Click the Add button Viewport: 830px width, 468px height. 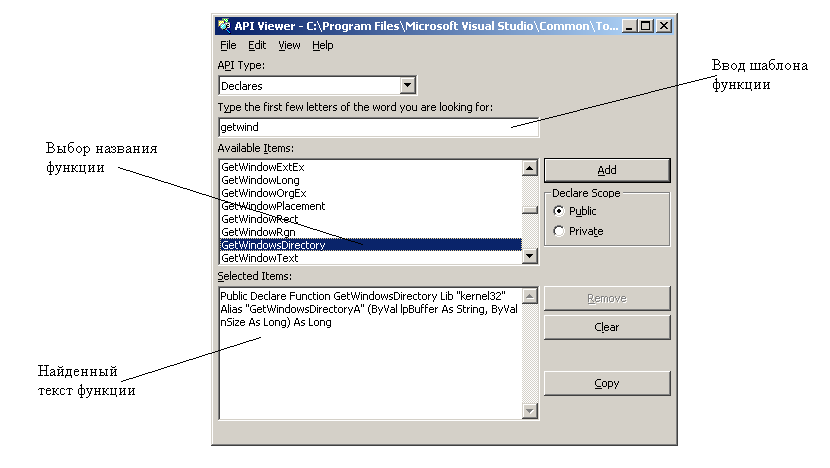click(607, 170)
